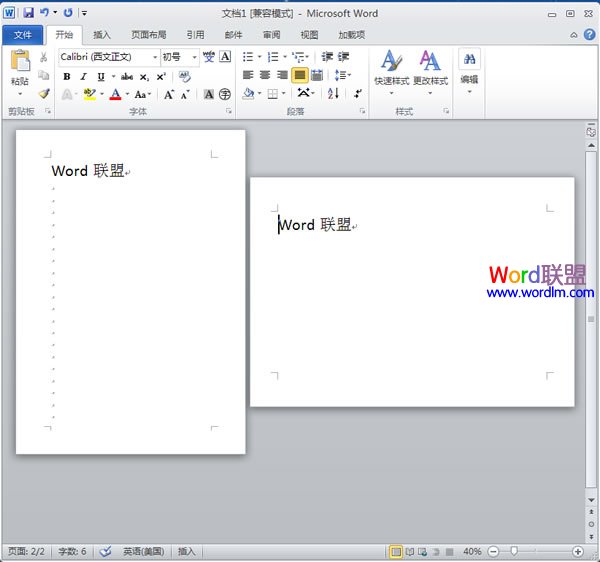Switch to the Mailings tab
The height and width of the screenshot is (562, 600).
(x=233, y=35)
